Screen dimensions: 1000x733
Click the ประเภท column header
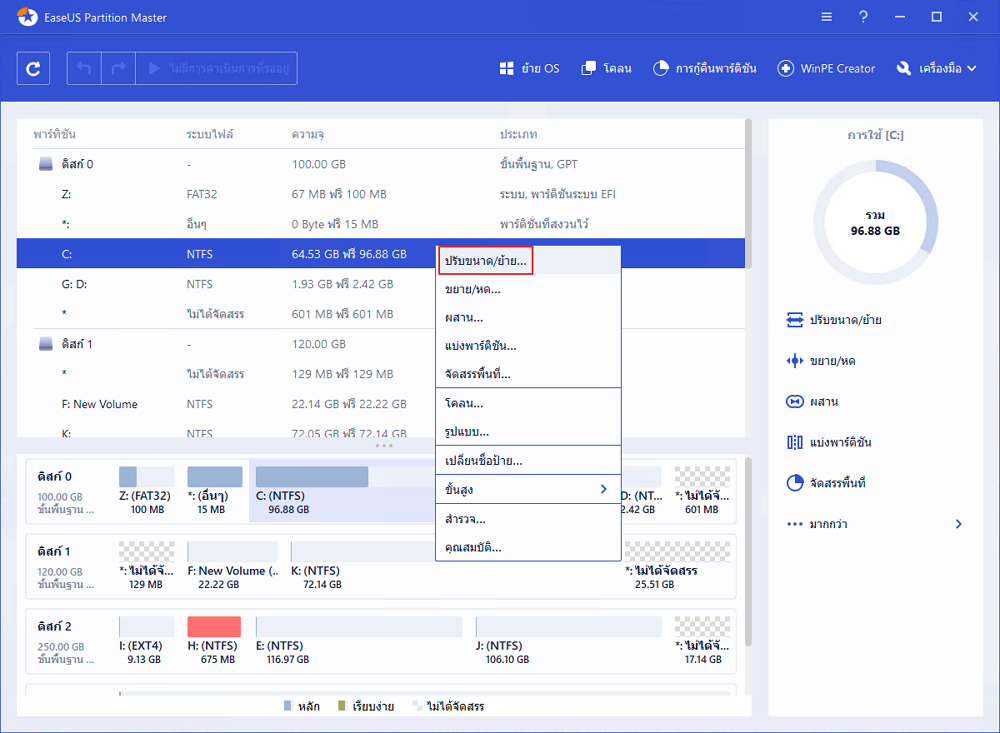[x=518, y=135]
